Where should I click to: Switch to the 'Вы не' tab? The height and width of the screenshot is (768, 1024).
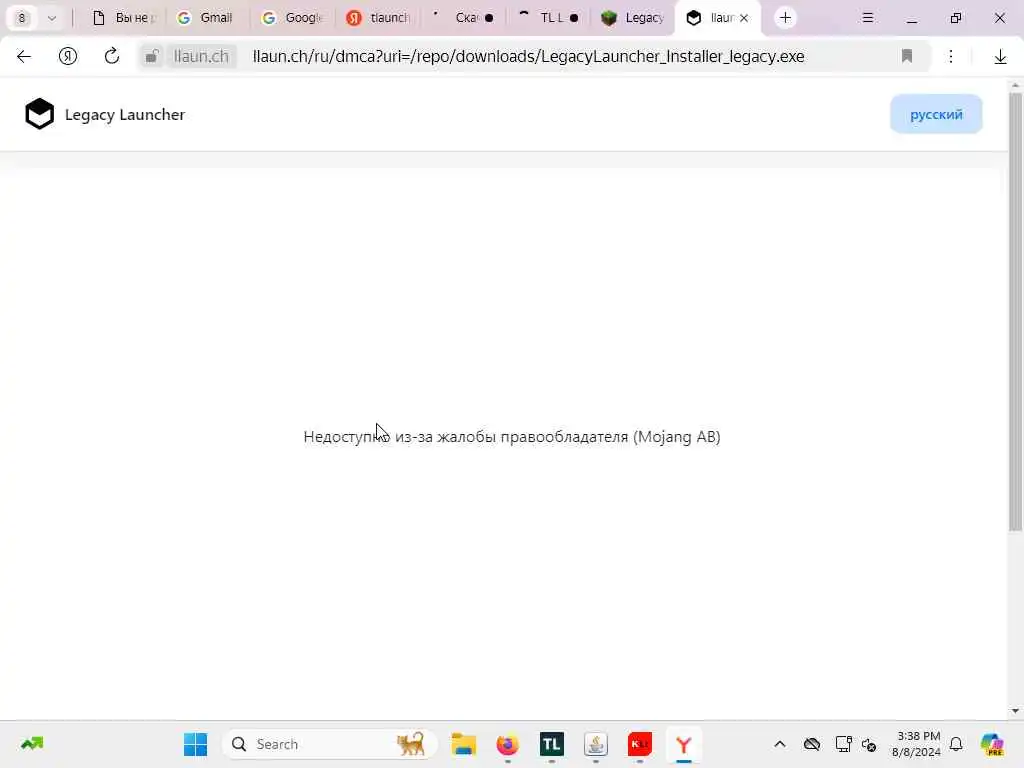click(x=123, y=18)
